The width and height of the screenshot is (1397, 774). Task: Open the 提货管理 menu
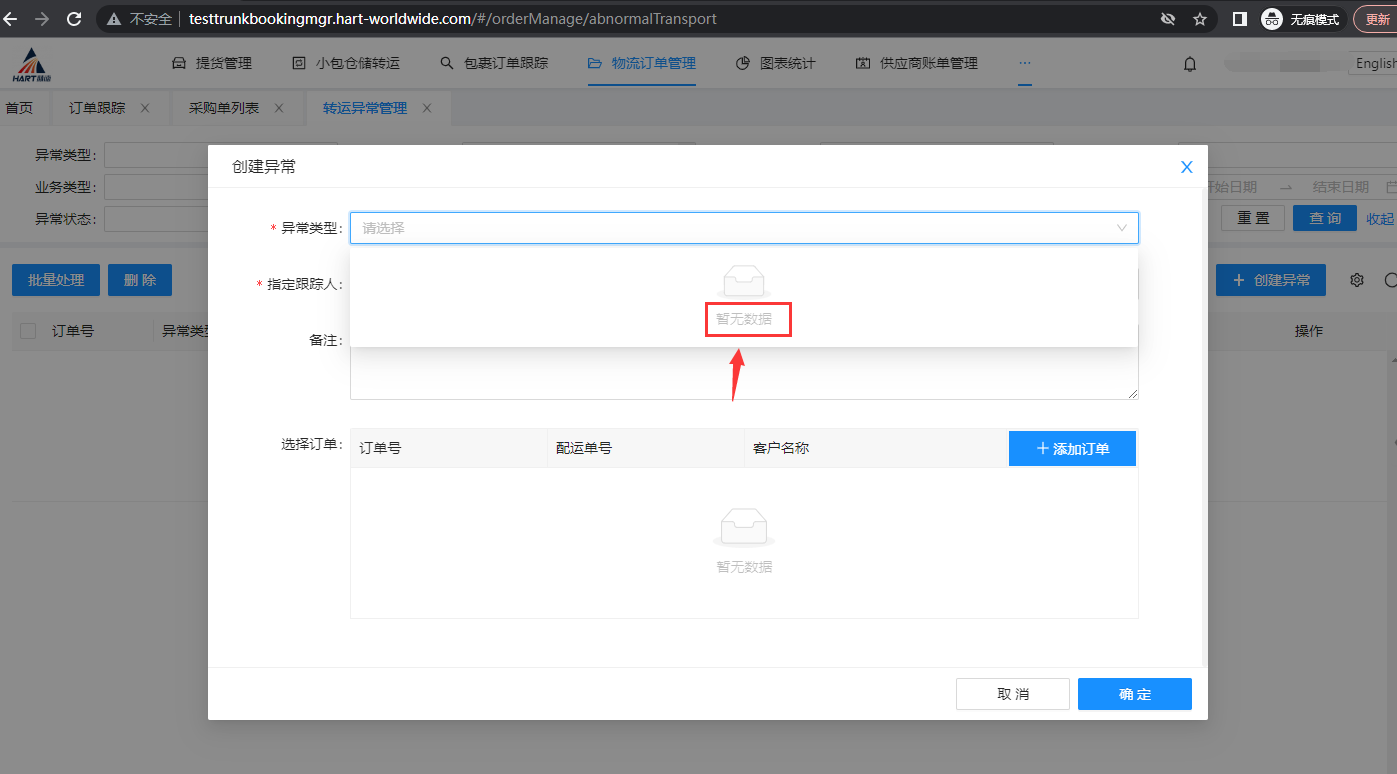click(x=212, y=64)
